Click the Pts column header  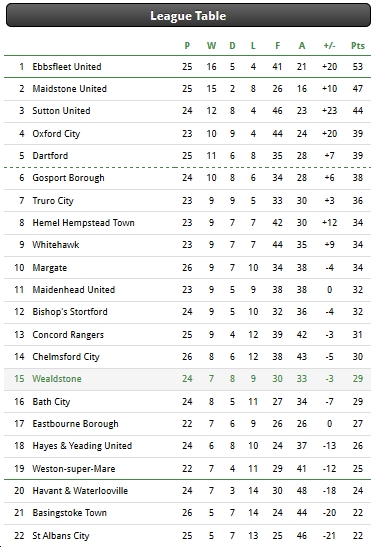(x=358, y=46)
